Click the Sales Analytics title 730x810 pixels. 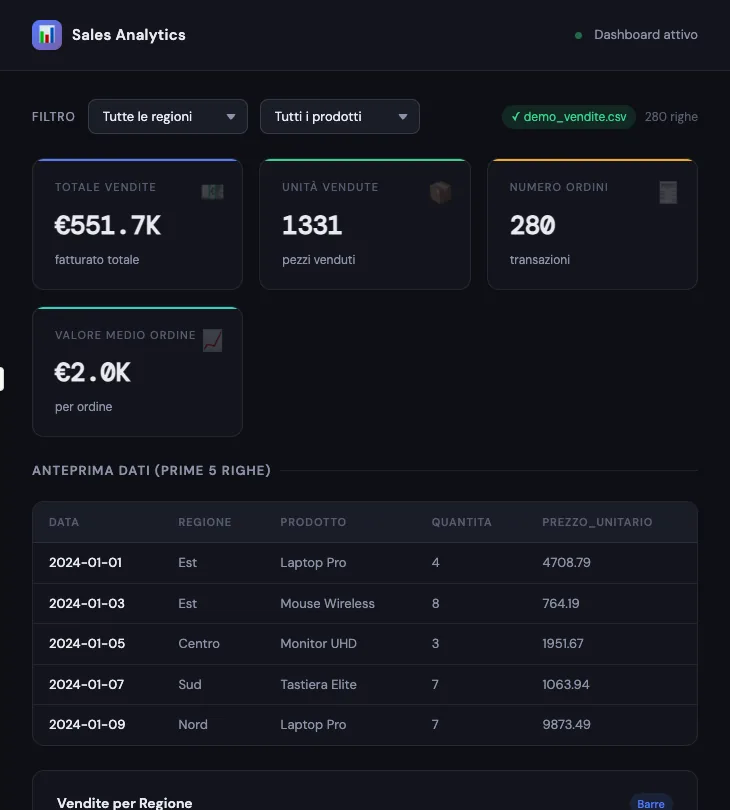[x=129, y=35]
